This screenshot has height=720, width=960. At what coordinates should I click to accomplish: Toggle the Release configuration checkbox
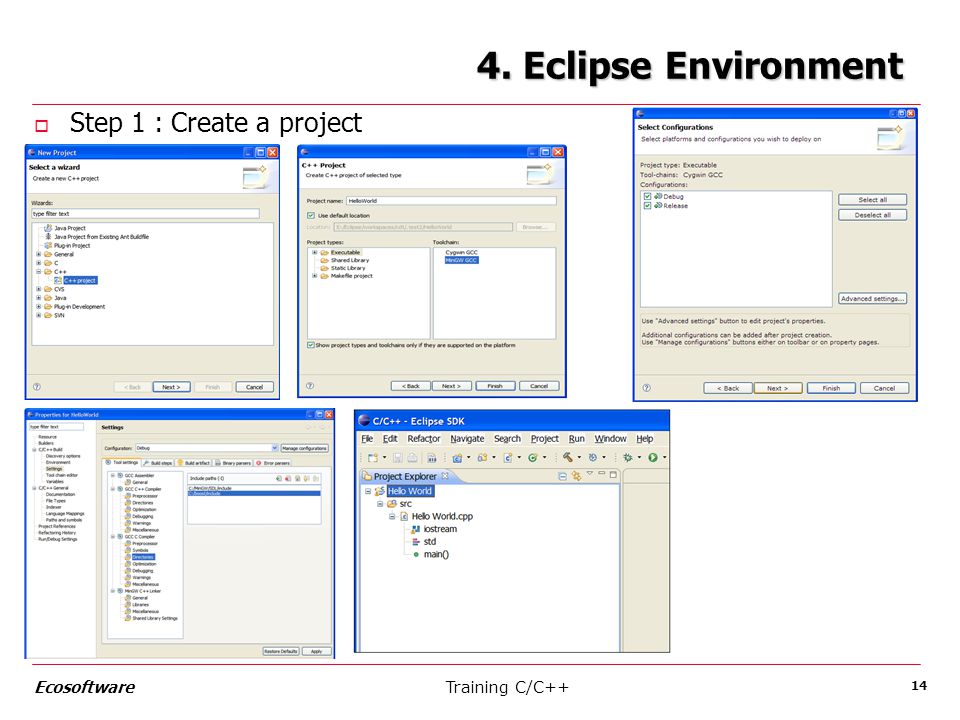[x=647, y=206]
